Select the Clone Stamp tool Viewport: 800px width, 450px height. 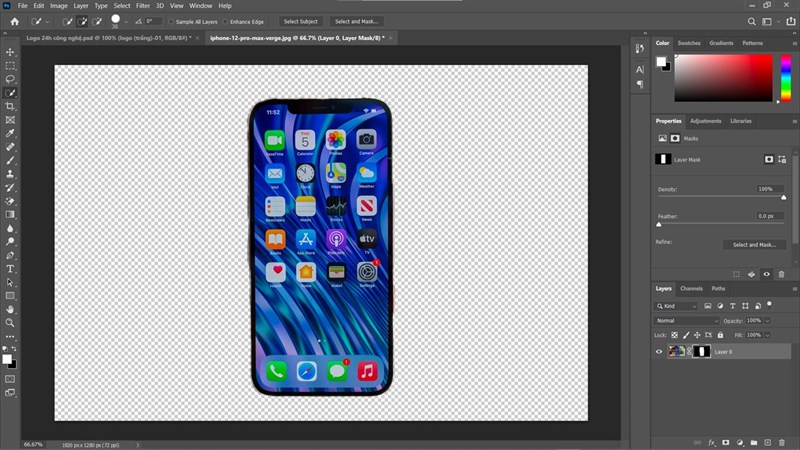tap(10, 174)
